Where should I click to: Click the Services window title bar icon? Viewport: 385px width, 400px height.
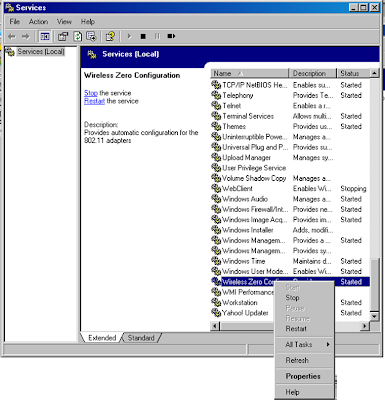click(x=9, y=7)
